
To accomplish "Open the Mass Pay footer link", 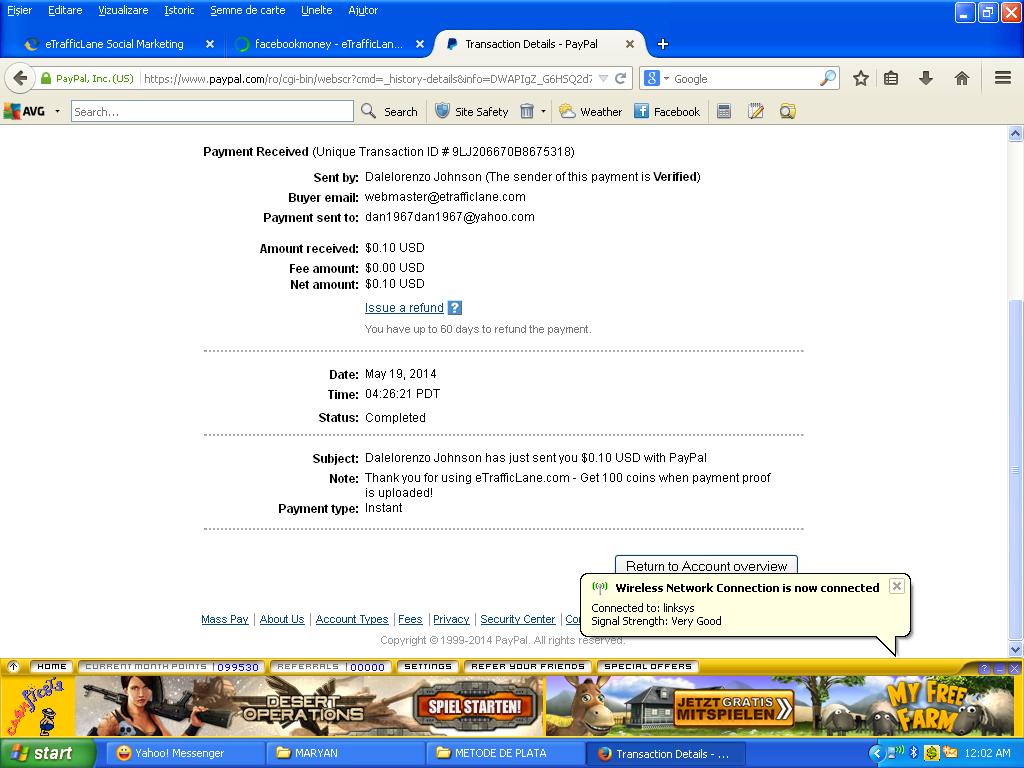I will tap(225, 619).
